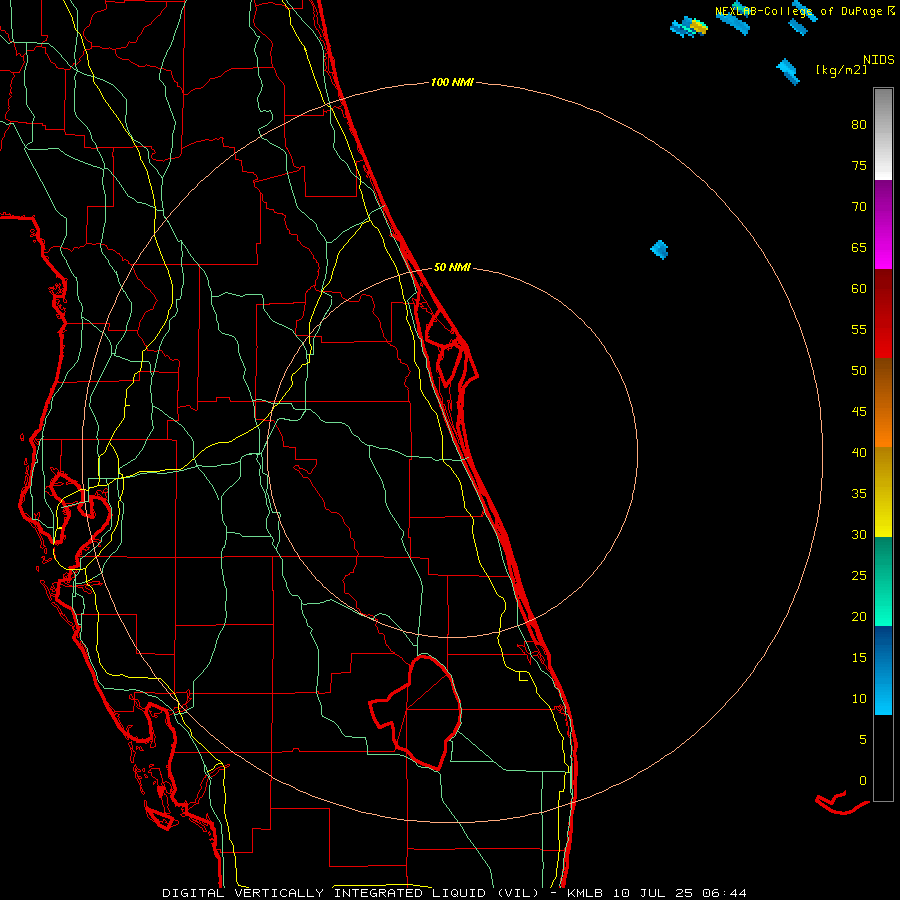Click the 40 value on the color scale
900x900 pixels.
click(859, 453)
